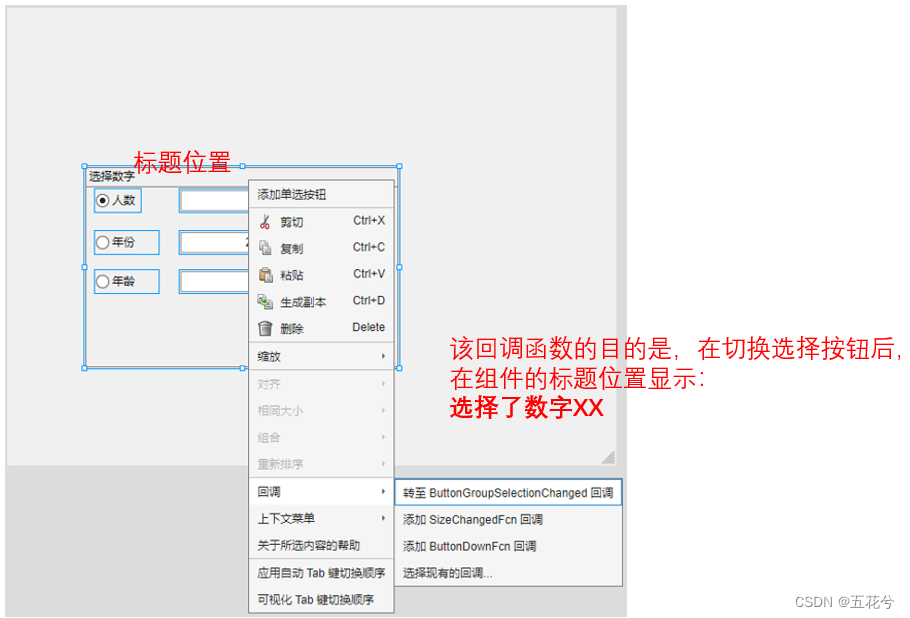Click the 生成副本 duplicate icon

[265, 302]
